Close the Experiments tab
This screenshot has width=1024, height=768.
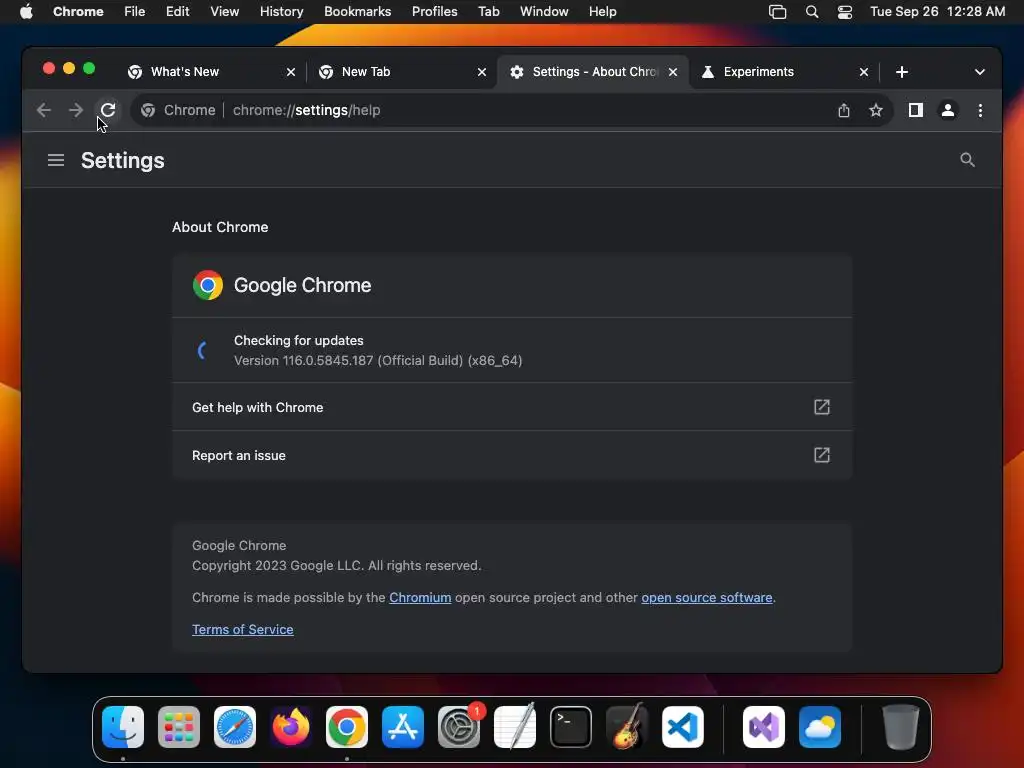(x=863, y=72)
